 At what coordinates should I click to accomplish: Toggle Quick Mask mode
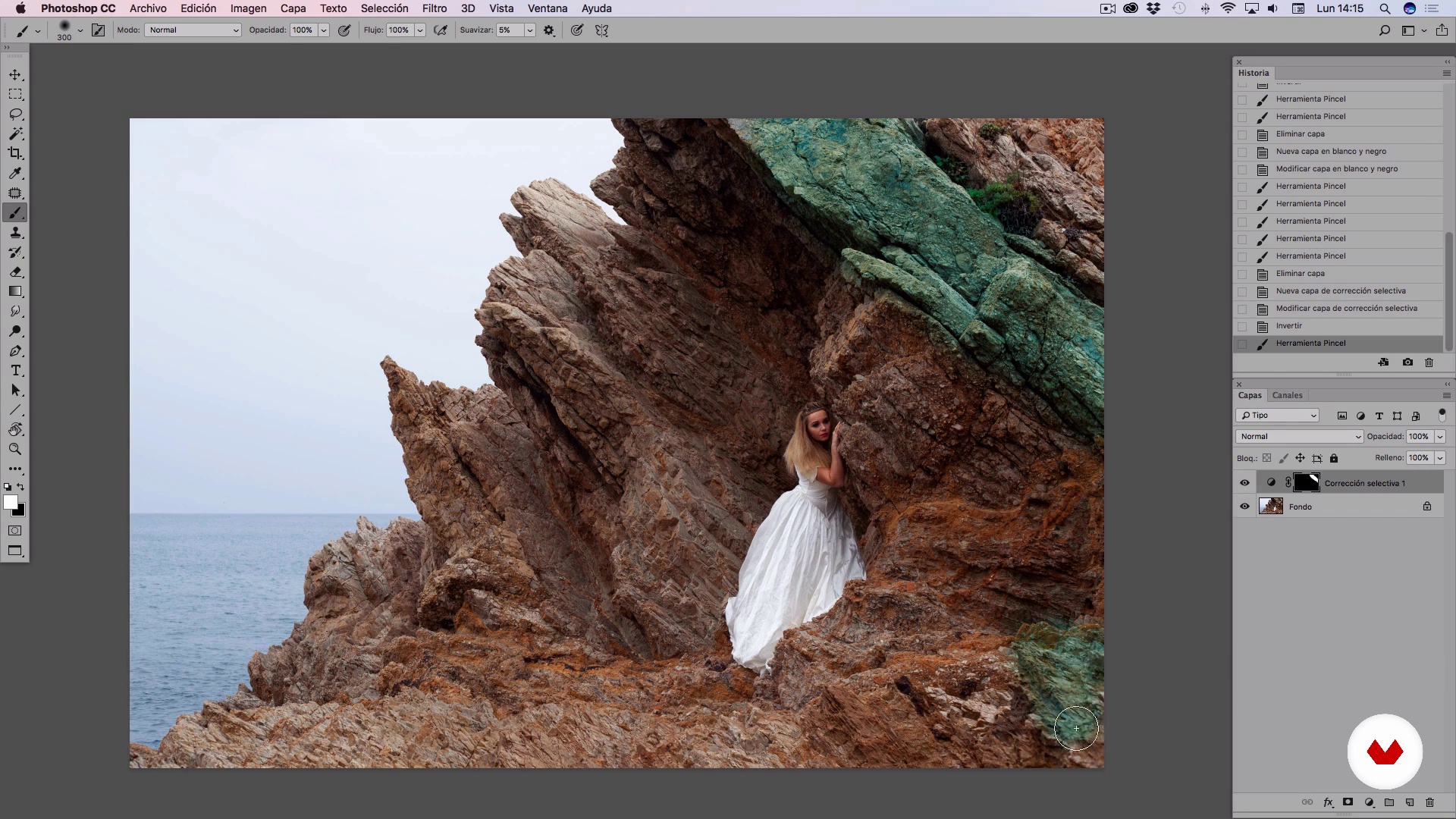pos(15,531)
